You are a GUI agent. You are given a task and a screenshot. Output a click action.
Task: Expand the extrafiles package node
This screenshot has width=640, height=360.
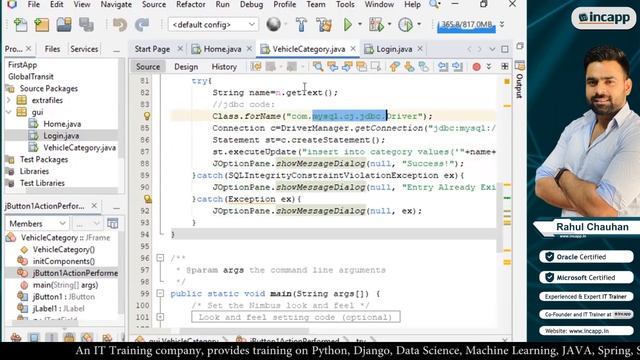pyautogui.click(x=9, y=100)
